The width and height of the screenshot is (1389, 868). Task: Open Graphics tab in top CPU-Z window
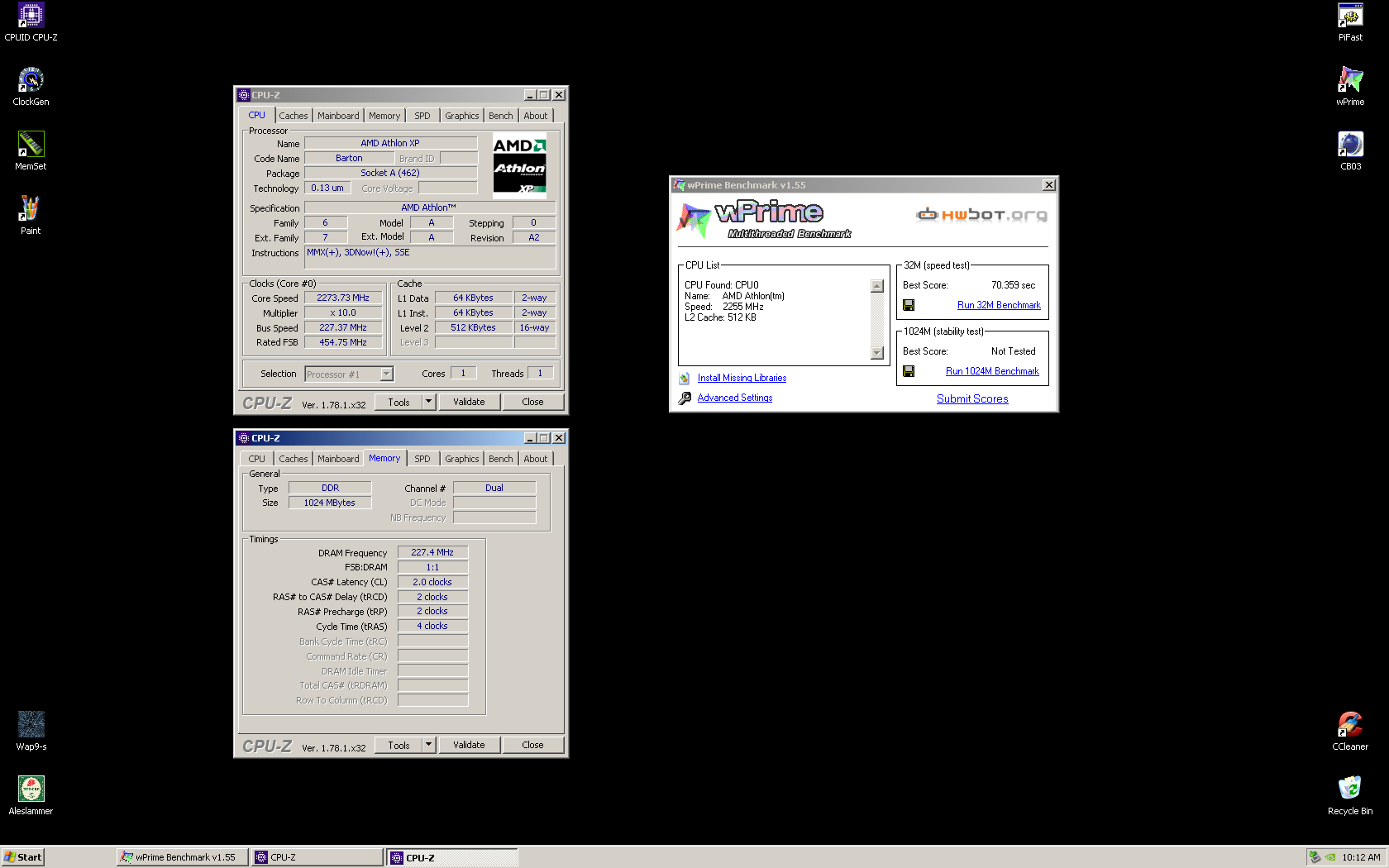[461, 116]
